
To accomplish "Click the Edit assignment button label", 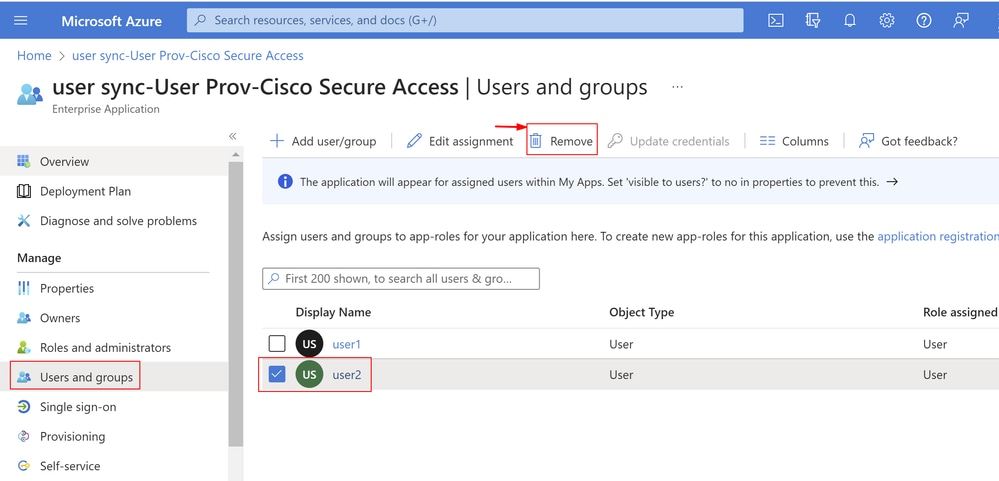I will 471,141.
